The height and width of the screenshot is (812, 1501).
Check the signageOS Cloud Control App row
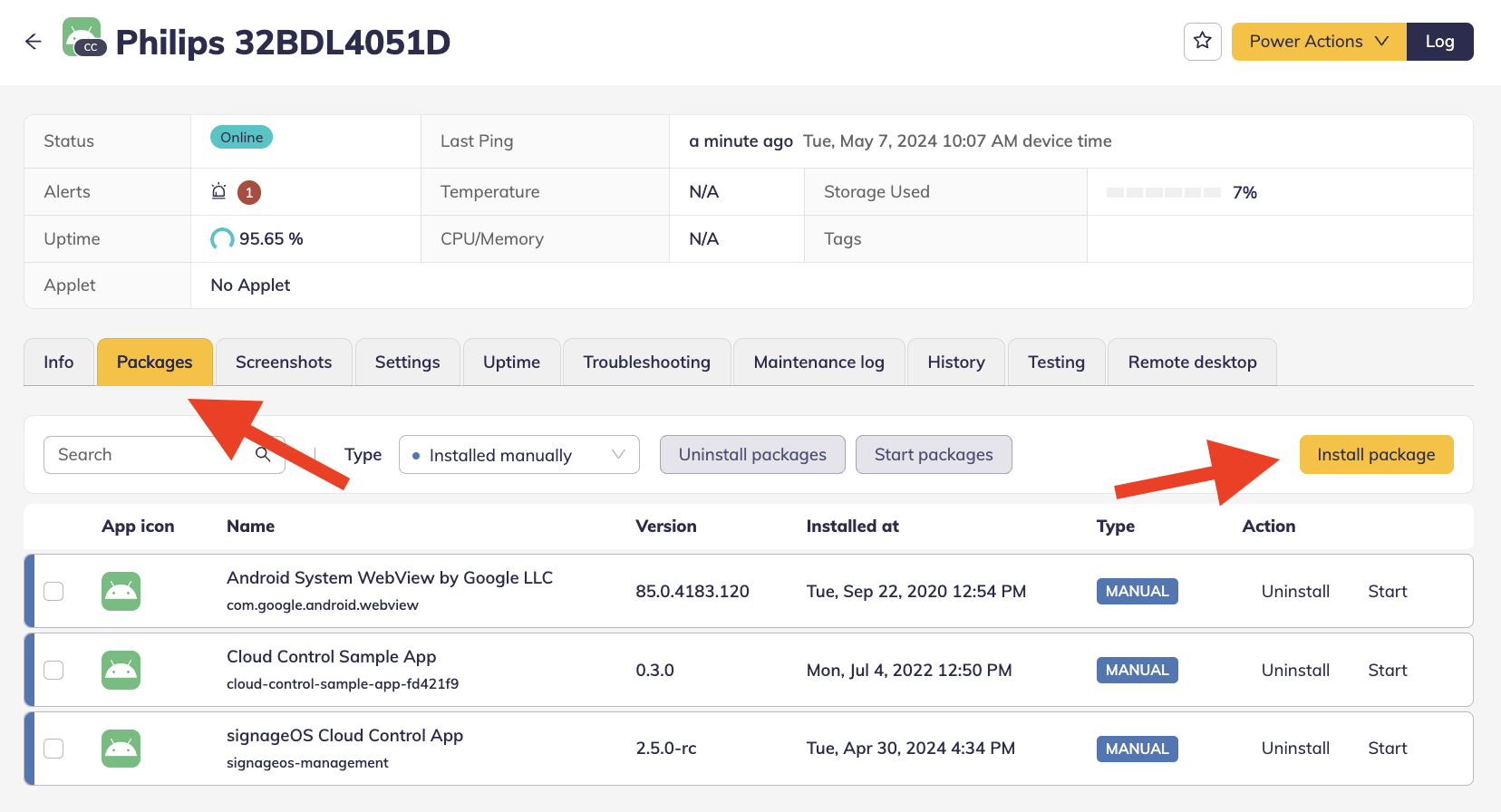[x=54, y=749]
